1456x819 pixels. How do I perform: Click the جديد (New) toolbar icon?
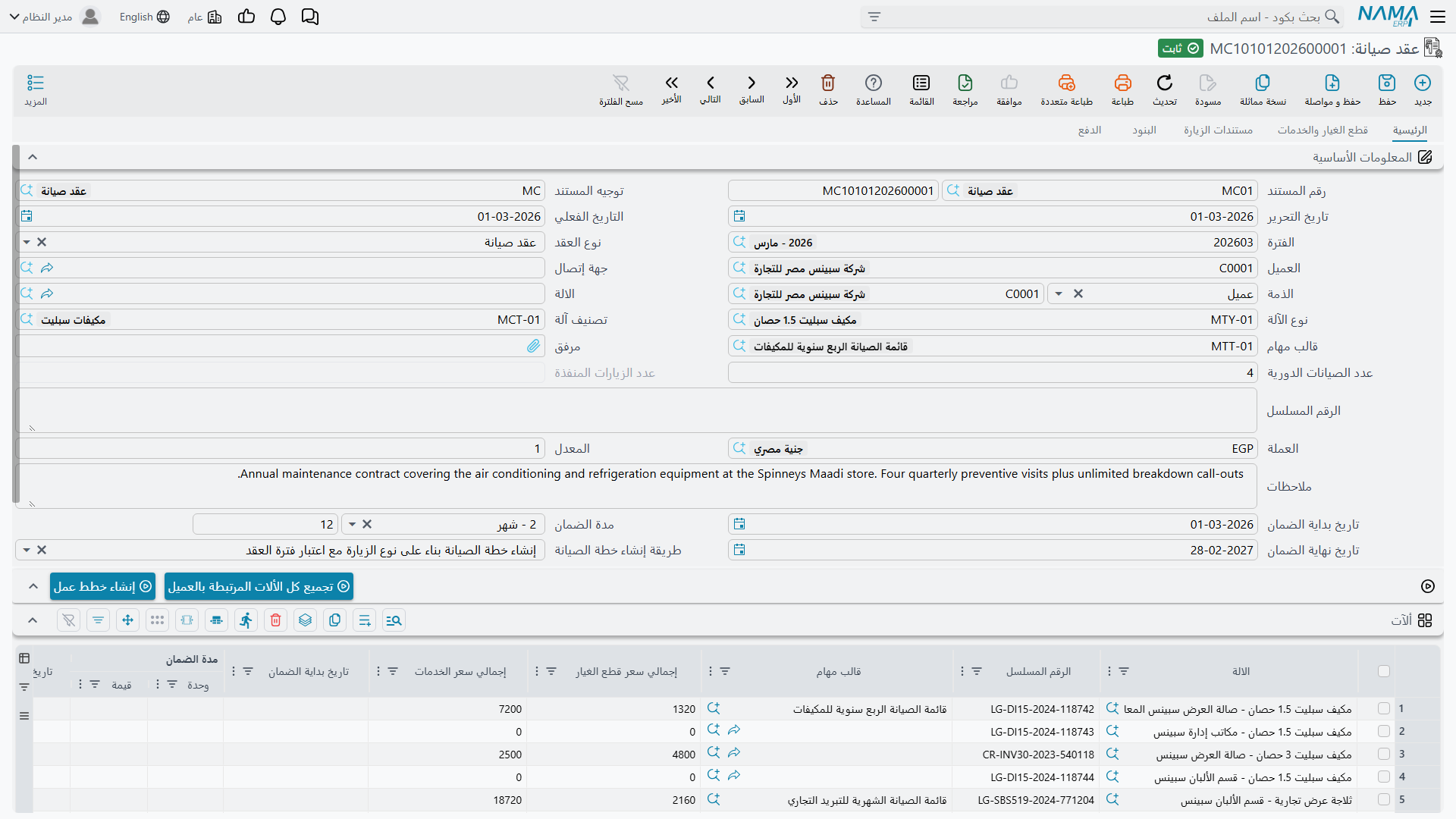[1423, 83]
